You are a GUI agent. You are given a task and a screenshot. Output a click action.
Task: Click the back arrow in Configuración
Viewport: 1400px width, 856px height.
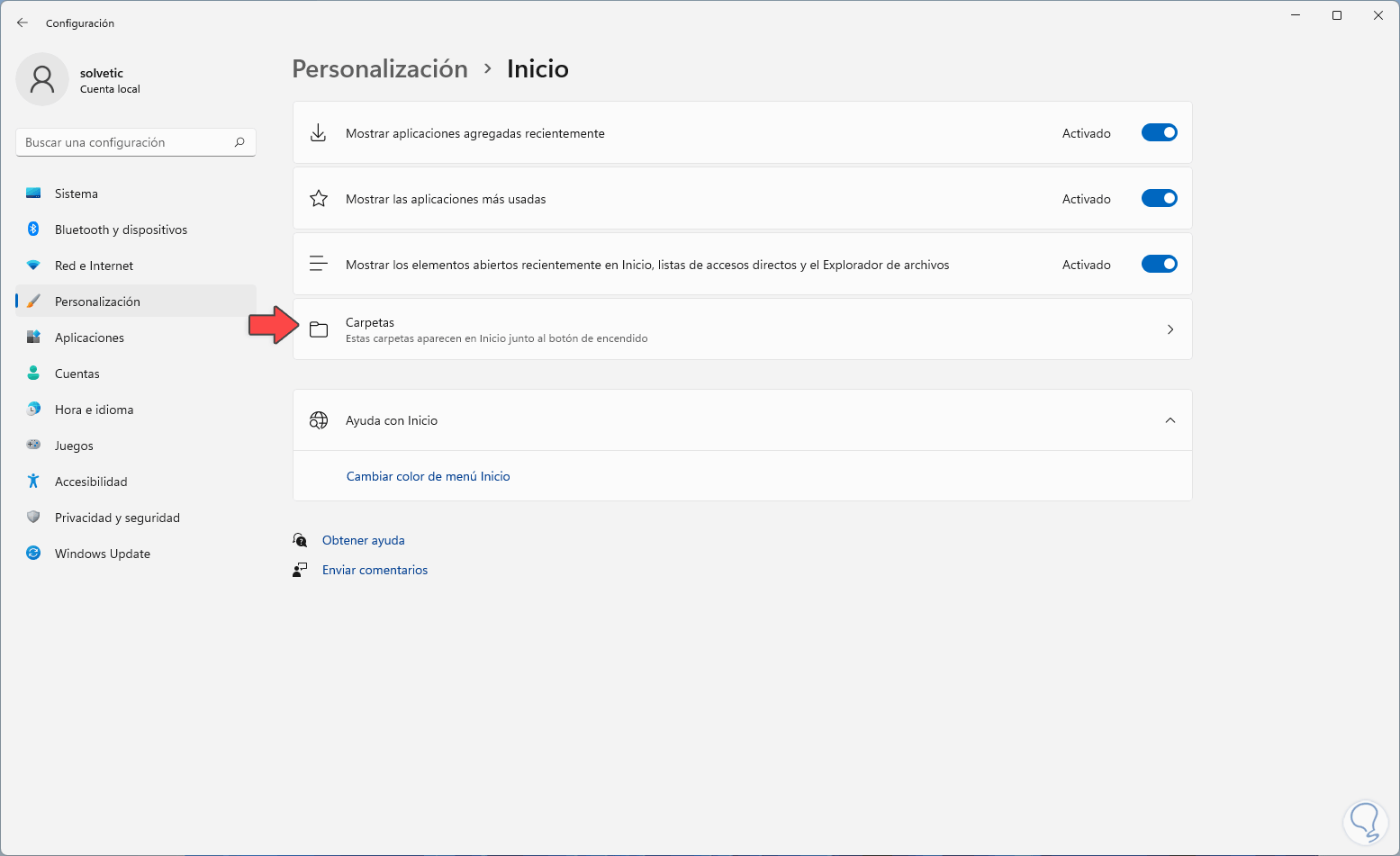(x=23, y=23)
